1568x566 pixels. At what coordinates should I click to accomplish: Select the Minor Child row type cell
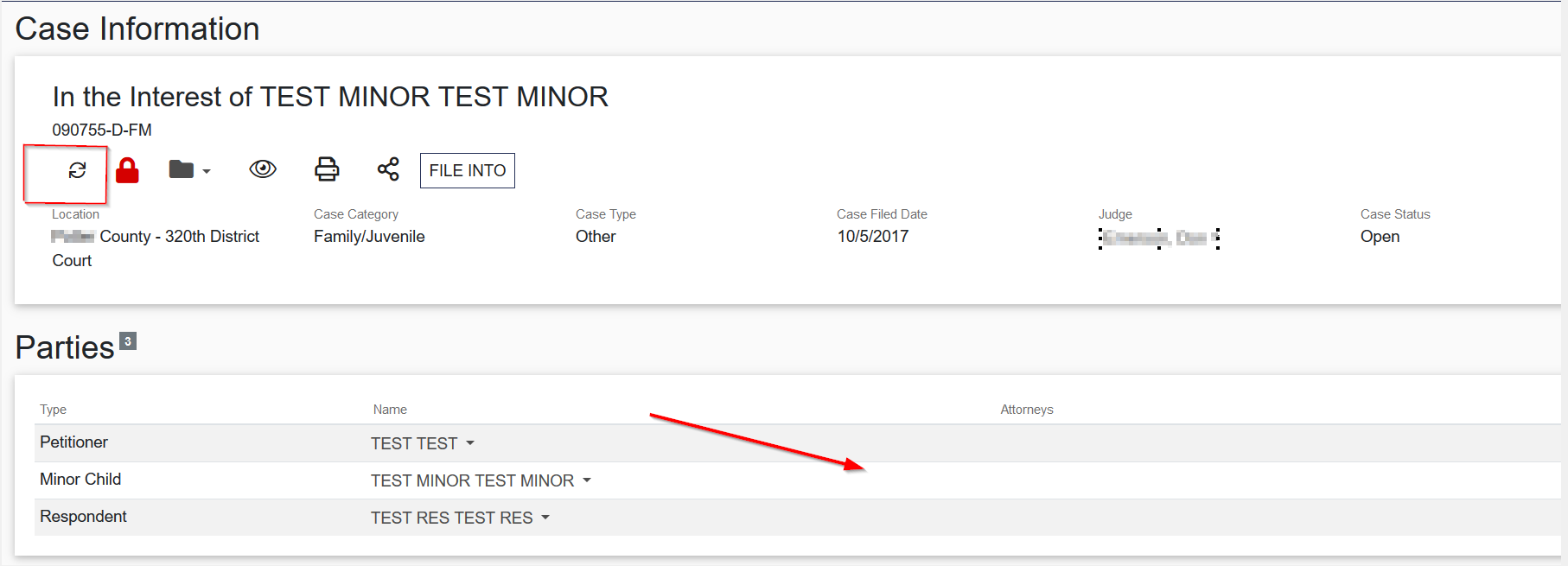(80, 480)
